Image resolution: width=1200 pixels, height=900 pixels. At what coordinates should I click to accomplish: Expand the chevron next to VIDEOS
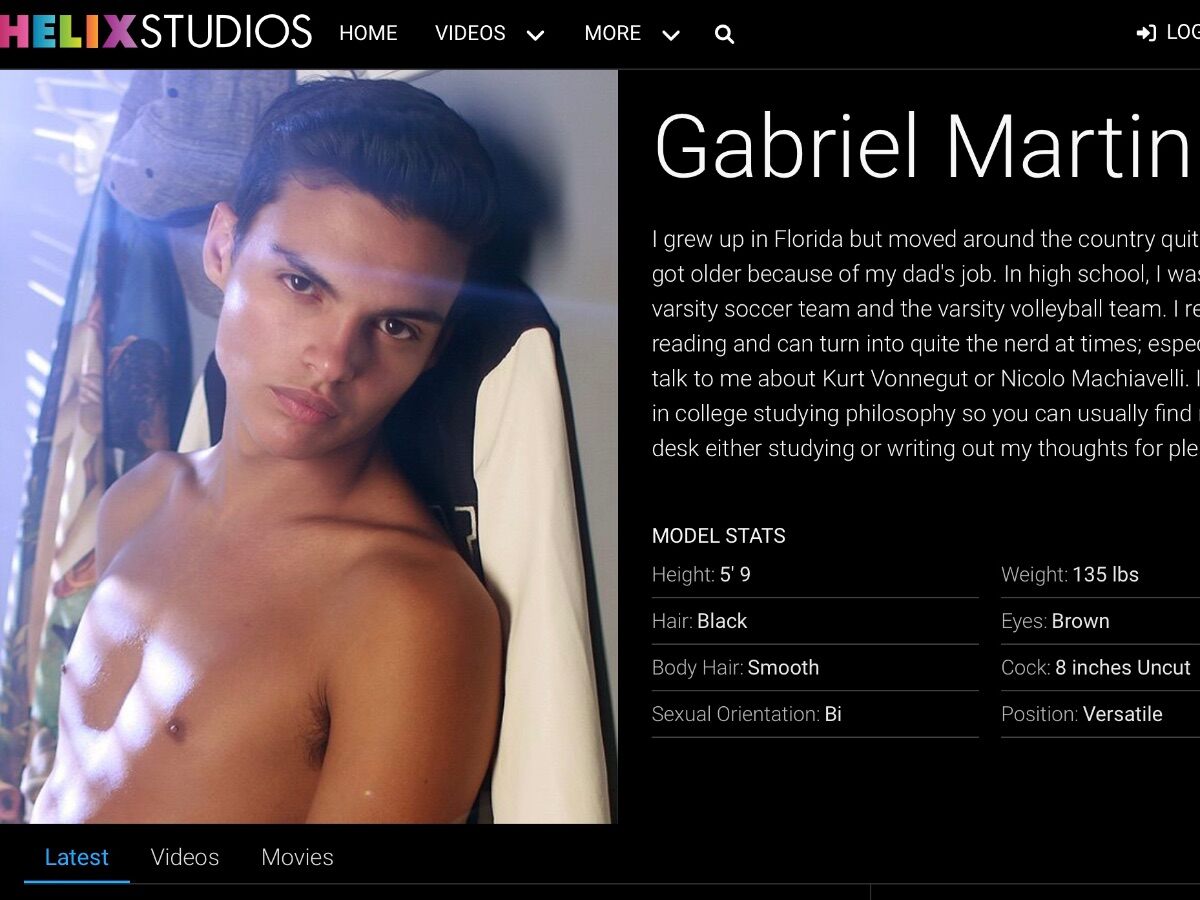(x=536, y=35)
